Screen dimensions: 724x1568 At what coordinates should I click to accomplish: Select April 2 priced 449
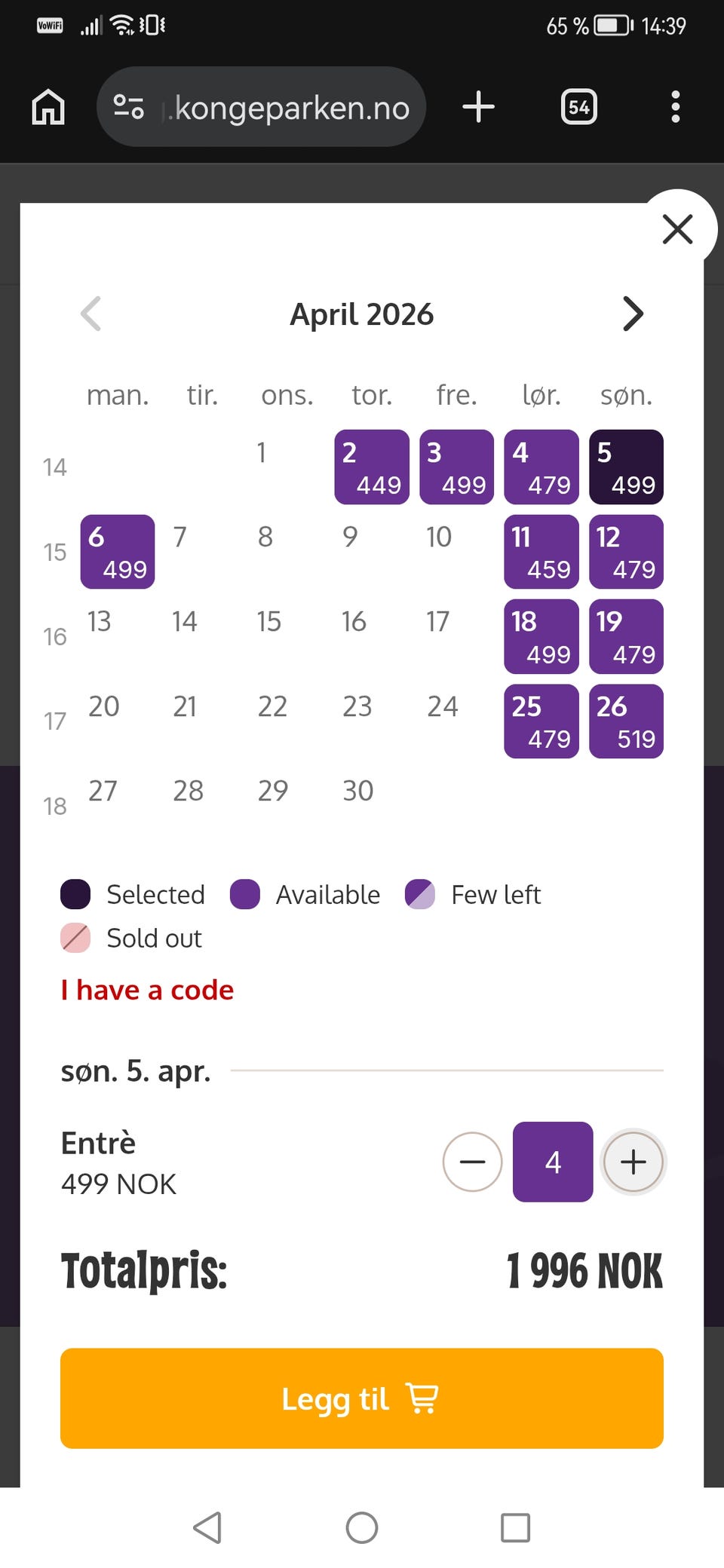tap(372, 467)
